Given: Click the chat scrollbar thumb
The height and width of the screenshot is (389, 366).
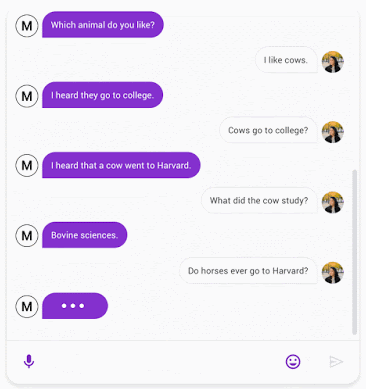Looking at the screenshot, I should point(355,252).
